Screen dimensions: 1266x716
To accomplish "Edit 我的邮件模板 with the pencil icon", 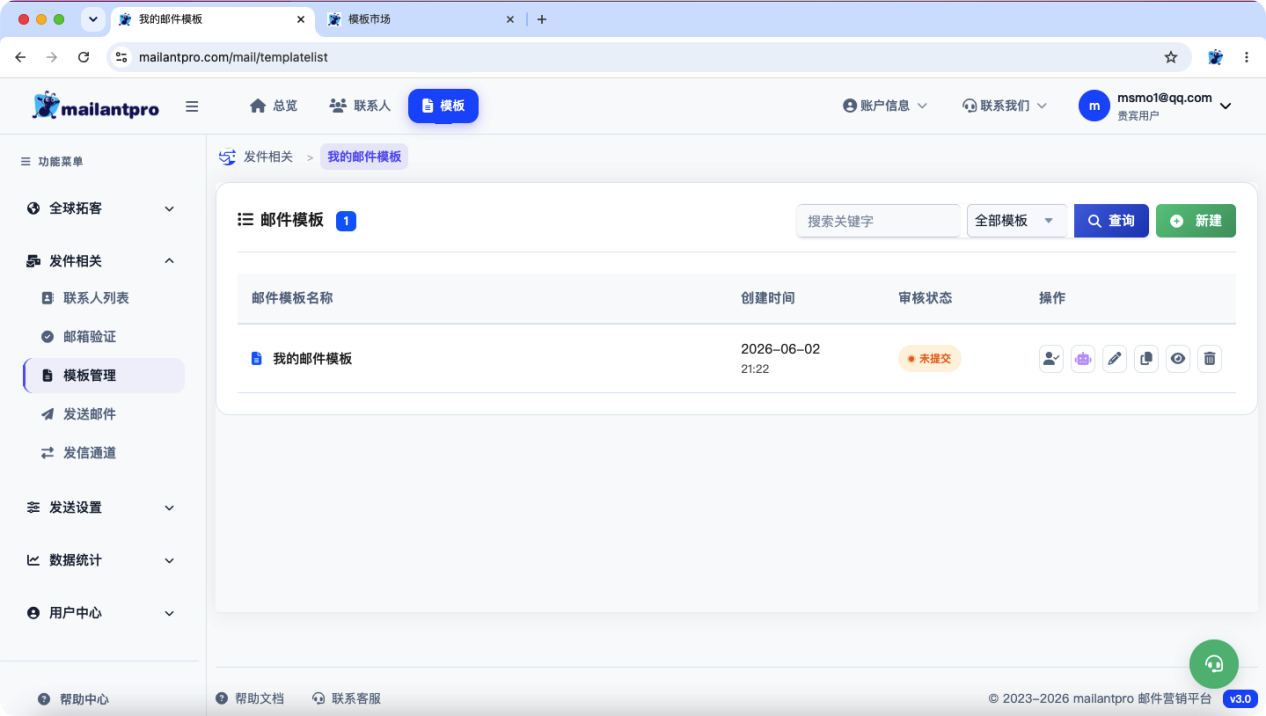I will pos(1115,359).
